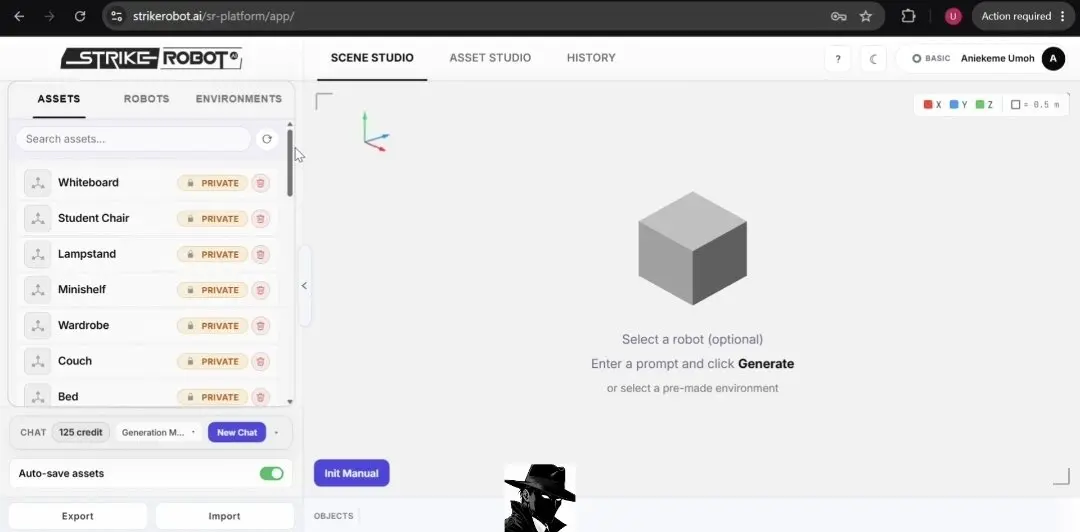Open the help question mark button
Viewport: 1080px width, 532px height.
tap(838, 59)
